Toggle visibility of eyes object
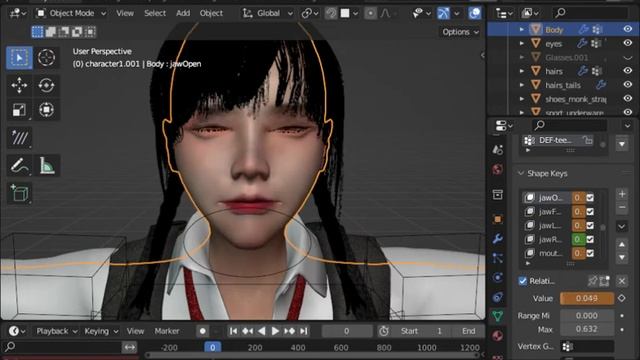The width and height of the screenshot is (640, 360). [x=627, y=43]
